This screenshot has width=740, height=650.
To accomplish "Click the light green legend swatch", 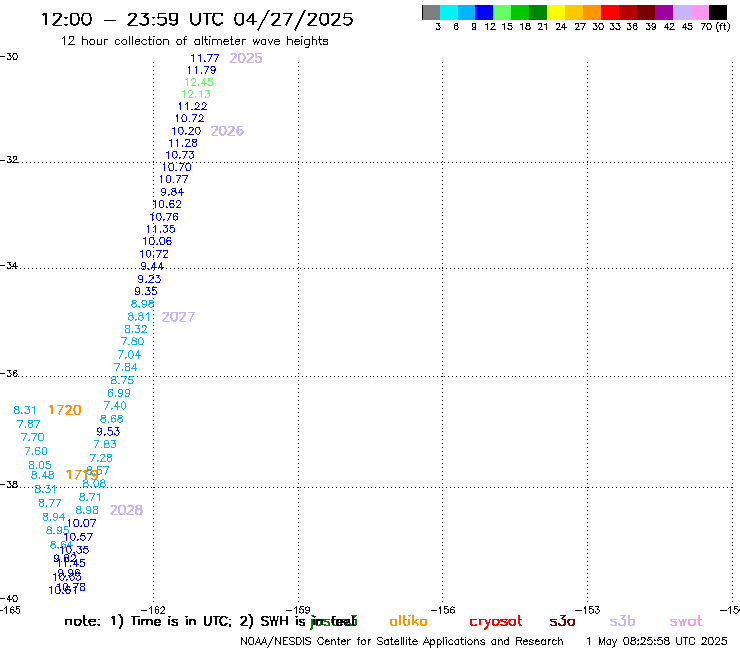I will 502,12.
